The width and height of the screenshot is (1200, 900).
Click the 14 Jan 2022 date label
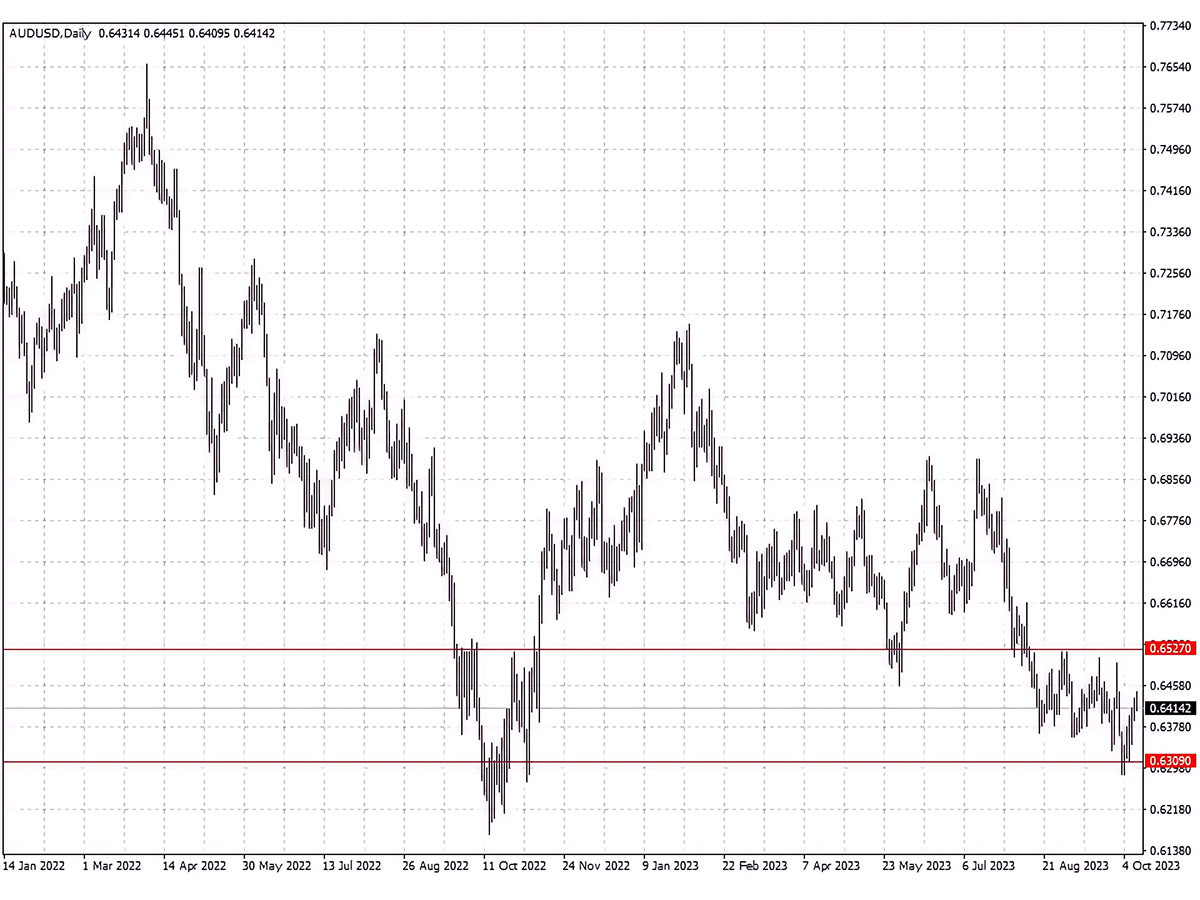[x=36, y=865]
